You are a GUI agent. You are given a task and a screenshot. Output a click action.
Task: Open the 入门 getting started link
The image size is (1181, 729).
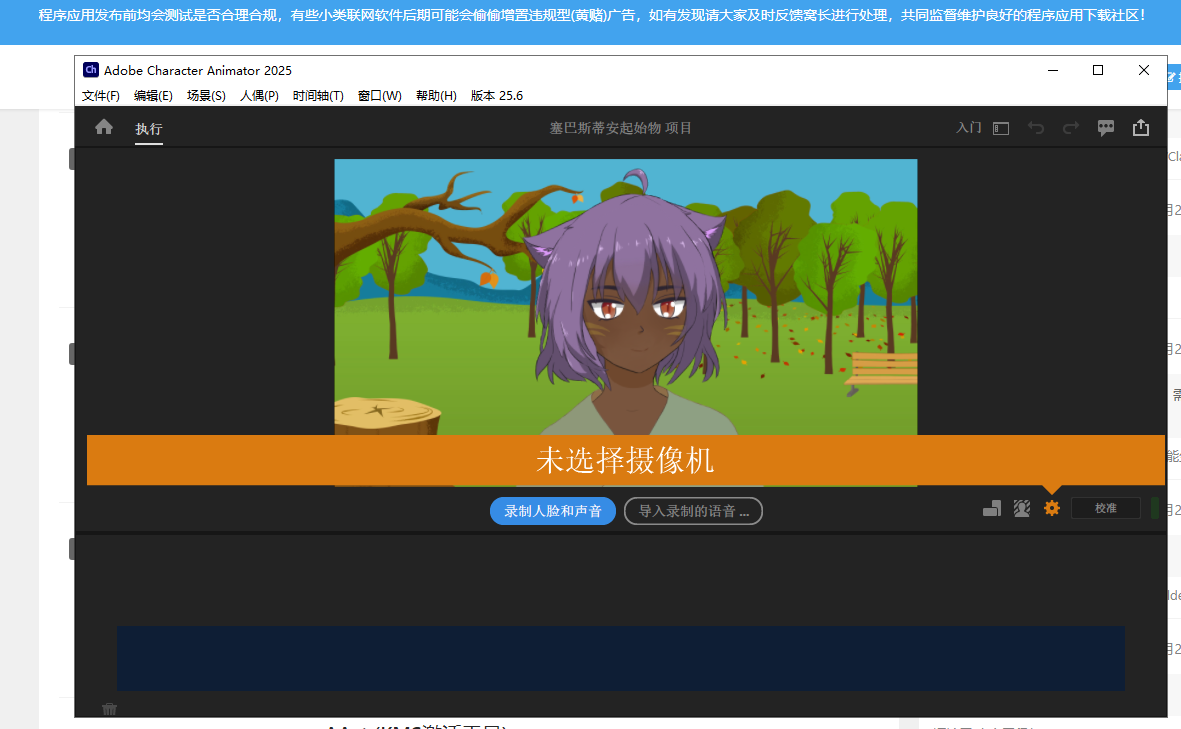pyautogui.click(x=967, y=127)
